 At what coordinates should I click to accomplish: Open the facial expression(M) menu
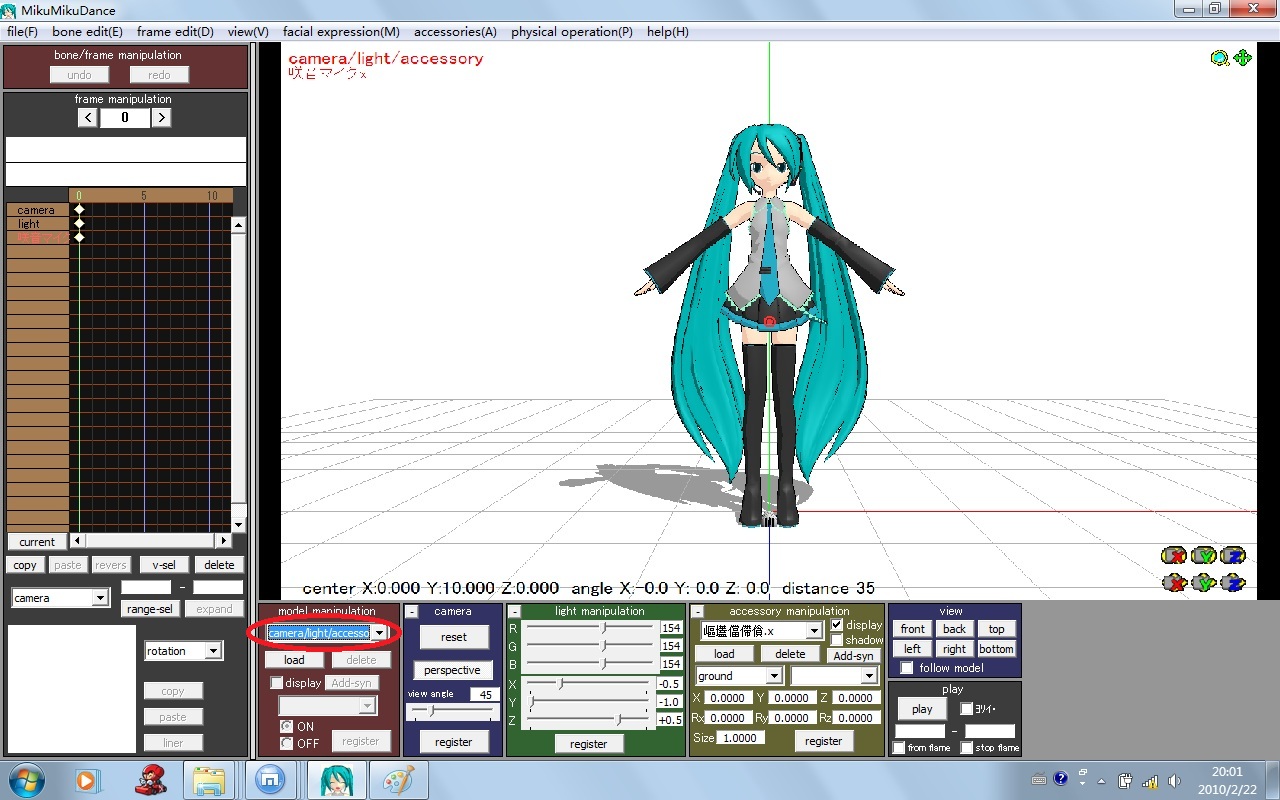click(341, 32)
